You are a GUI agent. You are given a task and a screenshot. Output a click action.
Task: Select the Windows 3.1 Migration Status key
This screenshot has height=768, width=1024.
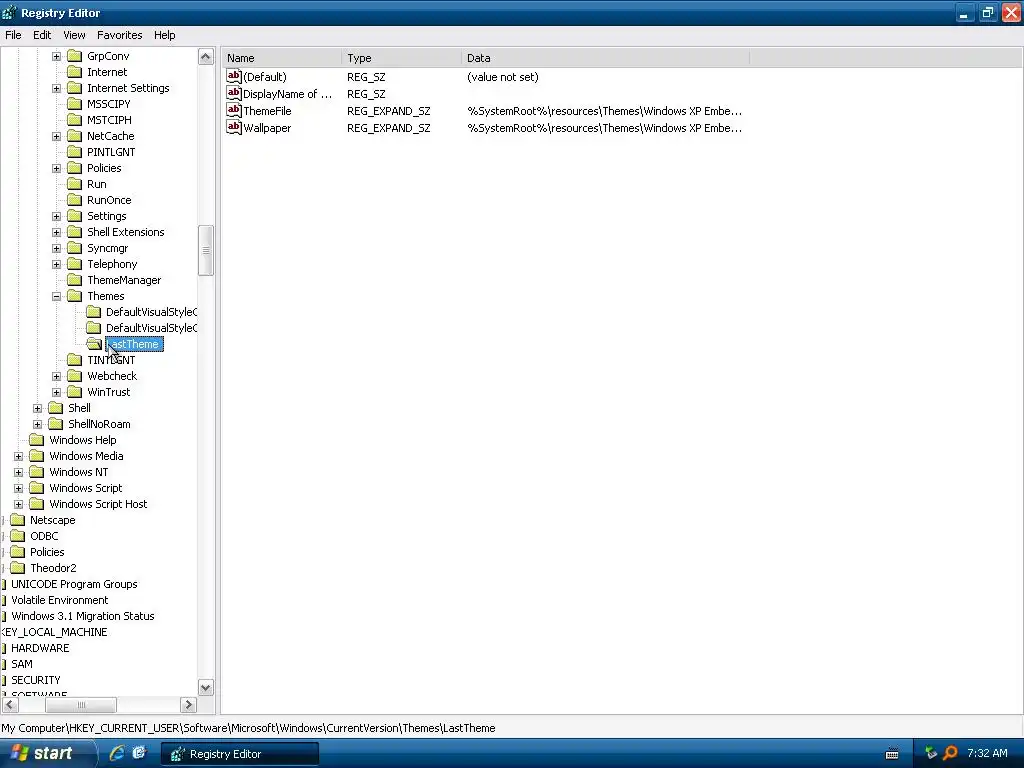[82, 616]
